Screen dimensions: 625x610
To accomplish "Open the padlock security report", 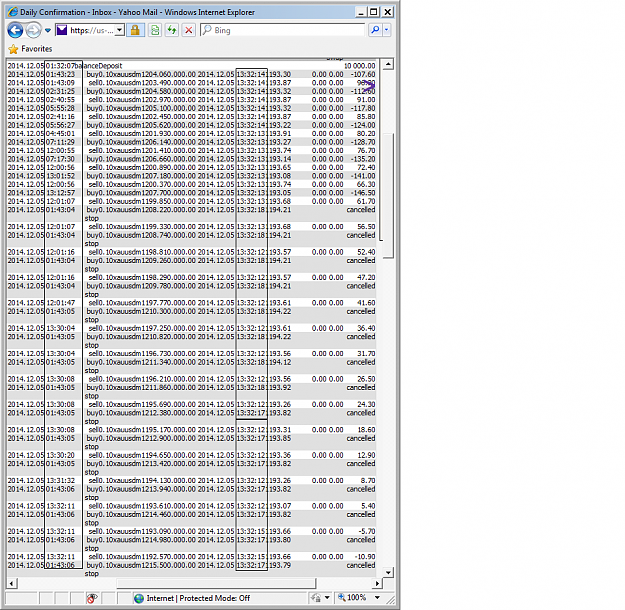I will point(135,30).
